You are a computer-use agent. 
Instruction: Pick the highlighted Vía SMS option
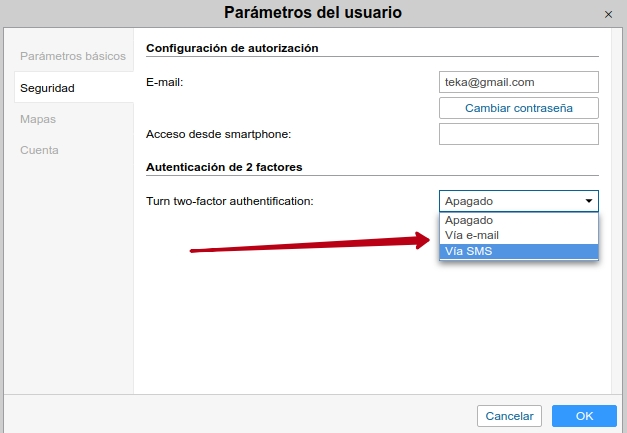(468, 251)
